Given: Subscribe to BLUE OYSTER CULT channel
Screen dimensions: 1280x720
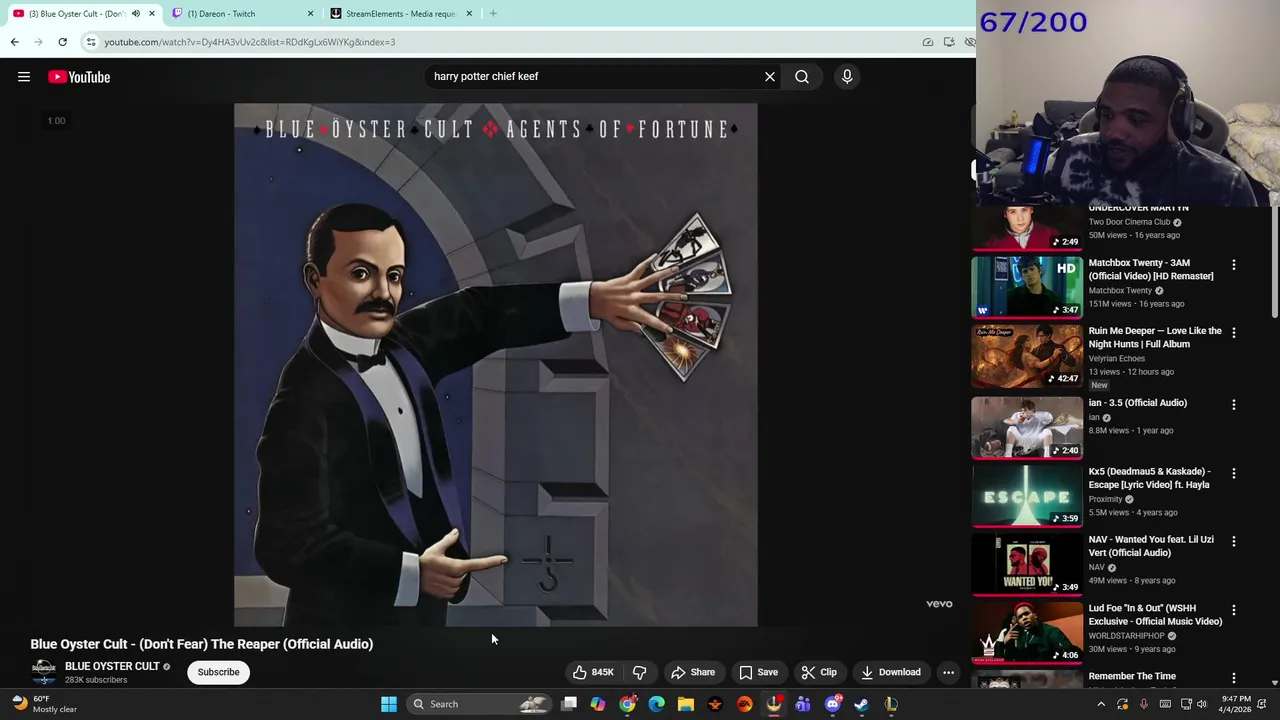Looking at the screenshot, I should click(x=218, y=672).
